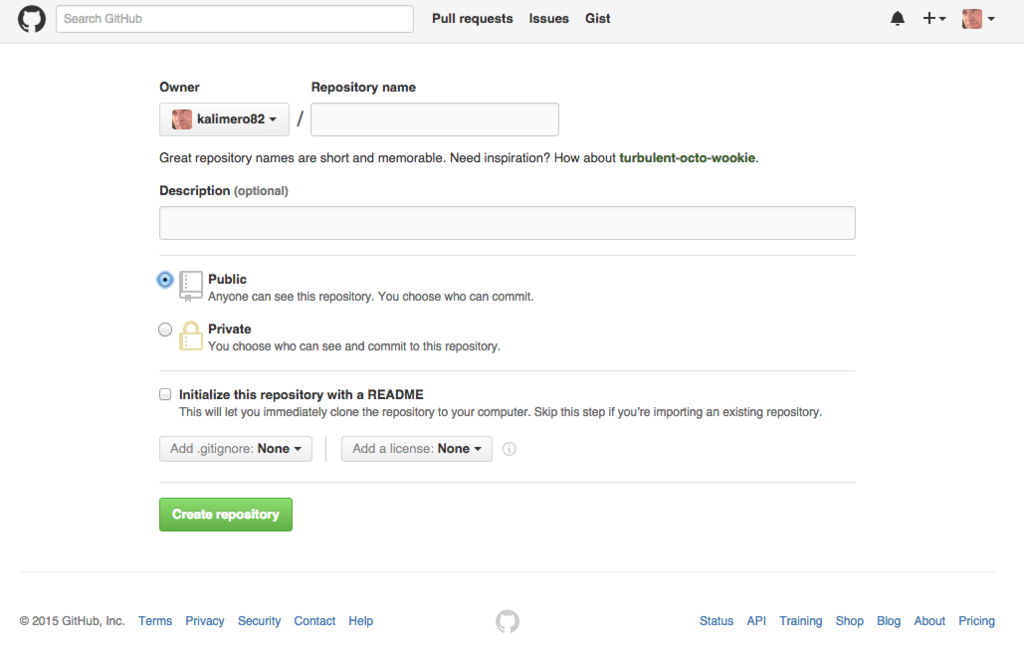The width and height of the screenshot is (1024, 648).
Task: Select the Private radio button
Action: tap(165, 329)
